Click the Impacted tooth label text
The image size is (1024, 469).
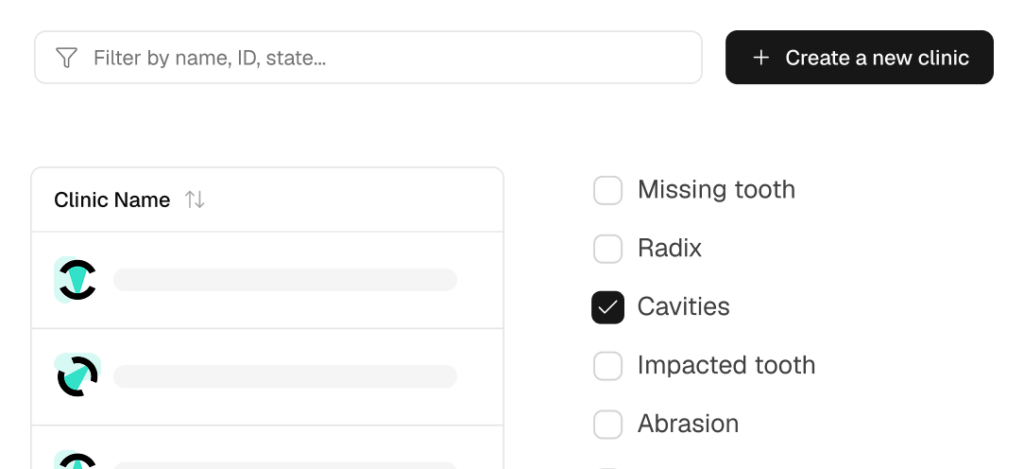[726, 365]
